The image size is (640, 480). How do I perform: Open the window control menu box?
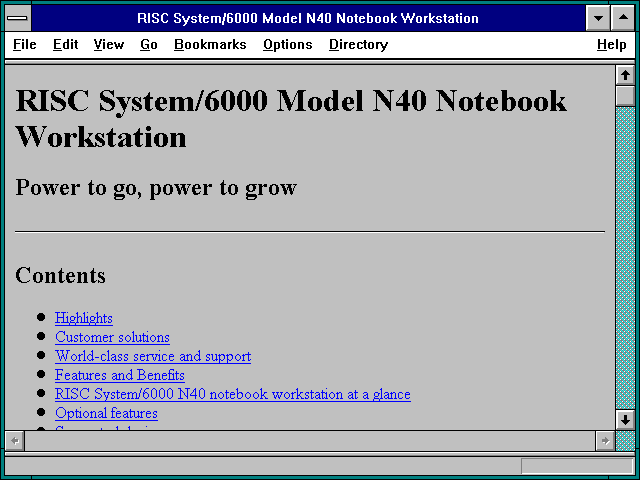click(x=18, y=18)
